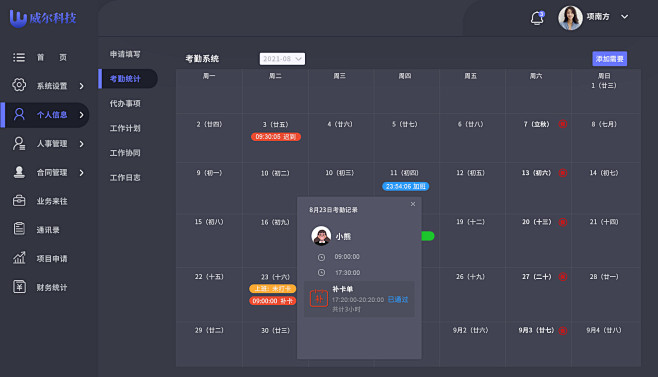658x377 pixels.
Task: Click the 通讯录 clipboard icon
Action: (x=19, y=229)
